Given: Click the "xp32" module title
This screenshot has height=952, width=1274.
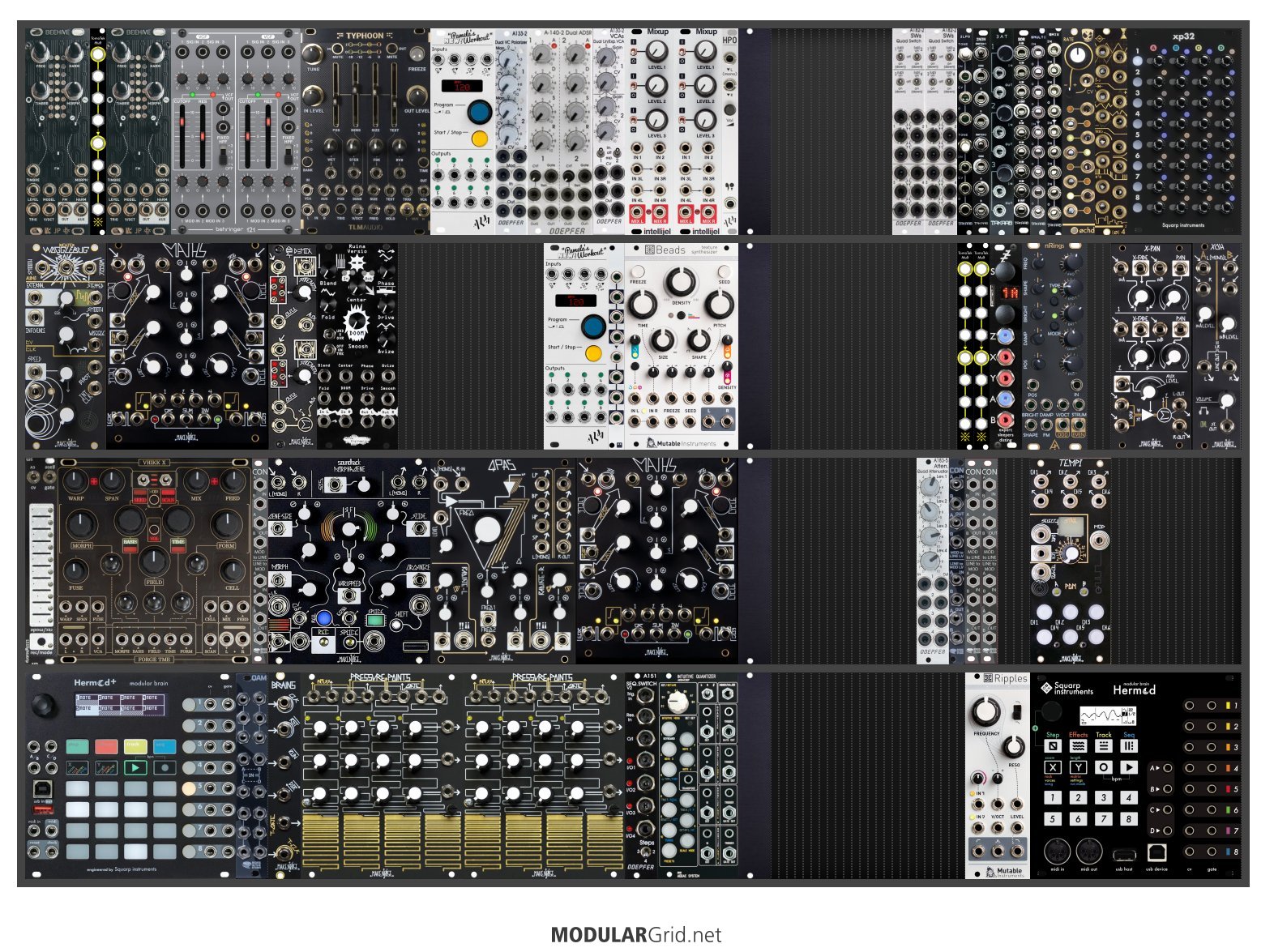Looking at the screenshot, I should pos(1183,36).
